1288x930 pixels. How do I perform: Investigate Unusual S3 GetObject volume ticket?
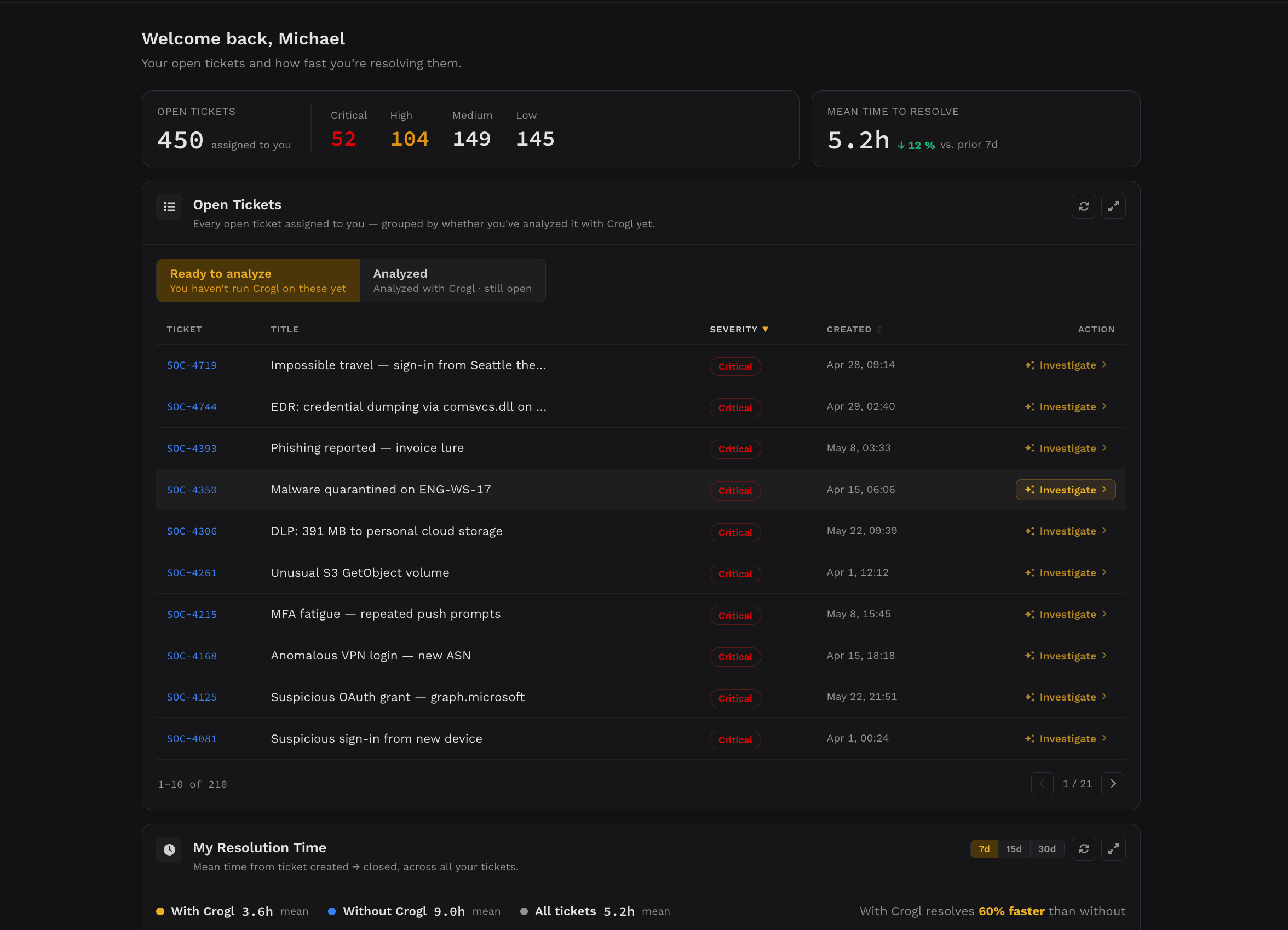coord(1065,573)
